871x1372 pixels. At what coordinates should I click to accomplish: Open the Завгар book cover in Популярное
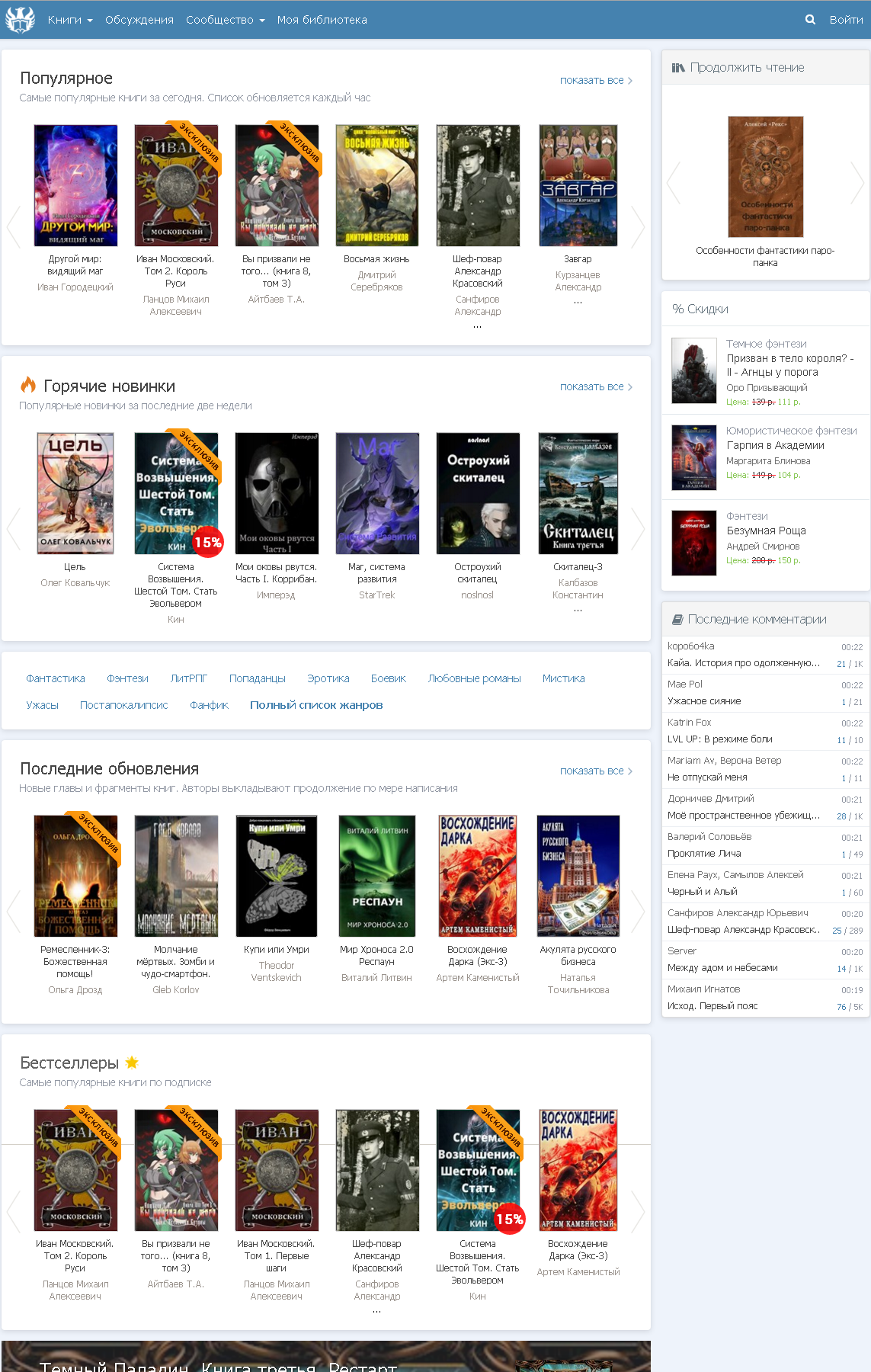(578, 186)
